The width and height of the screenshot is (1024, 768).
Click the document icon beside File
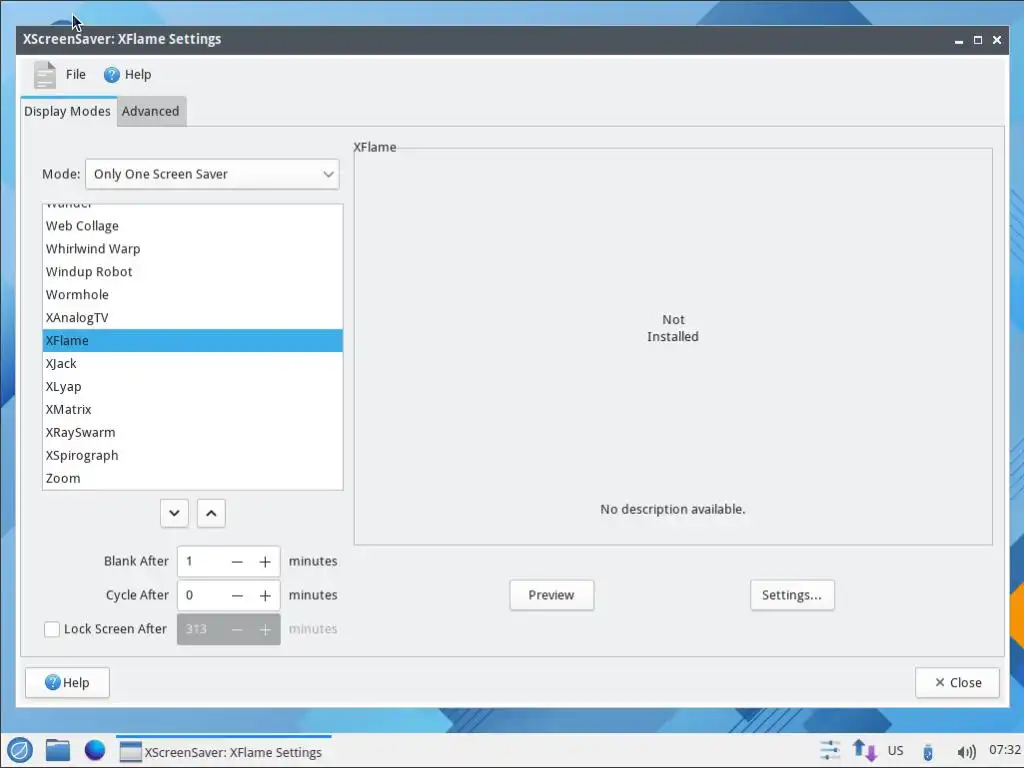(x=45, y=75)
